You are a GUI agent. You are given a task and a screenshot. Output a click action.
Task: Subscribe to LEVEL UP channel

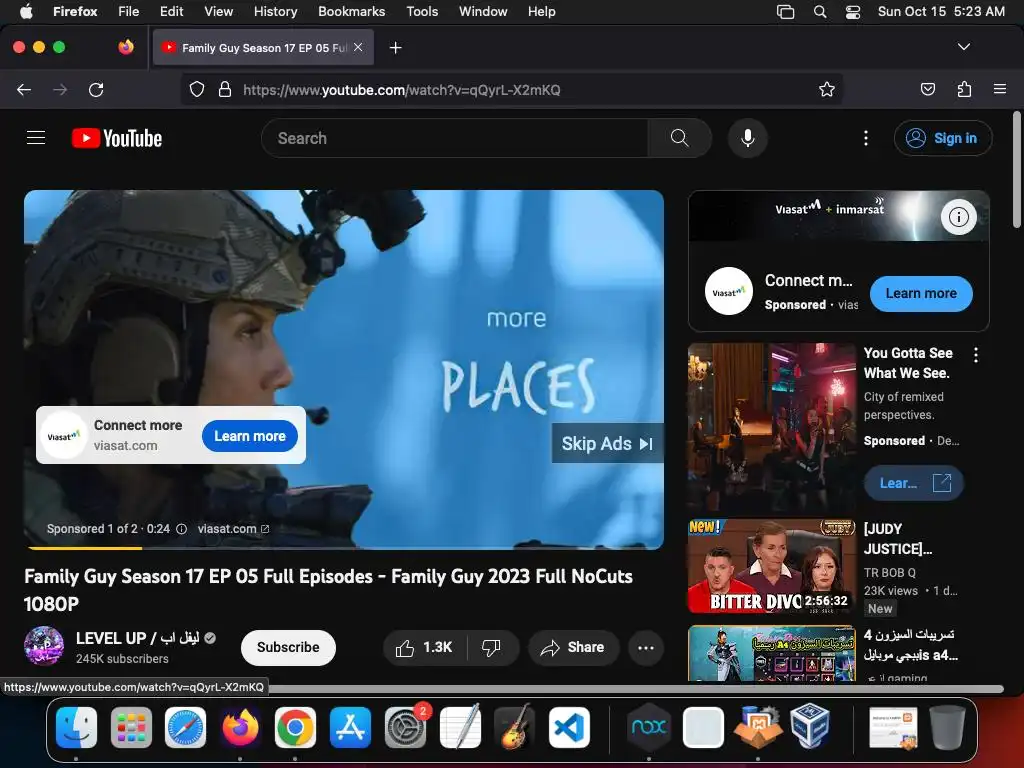[288, 647]
